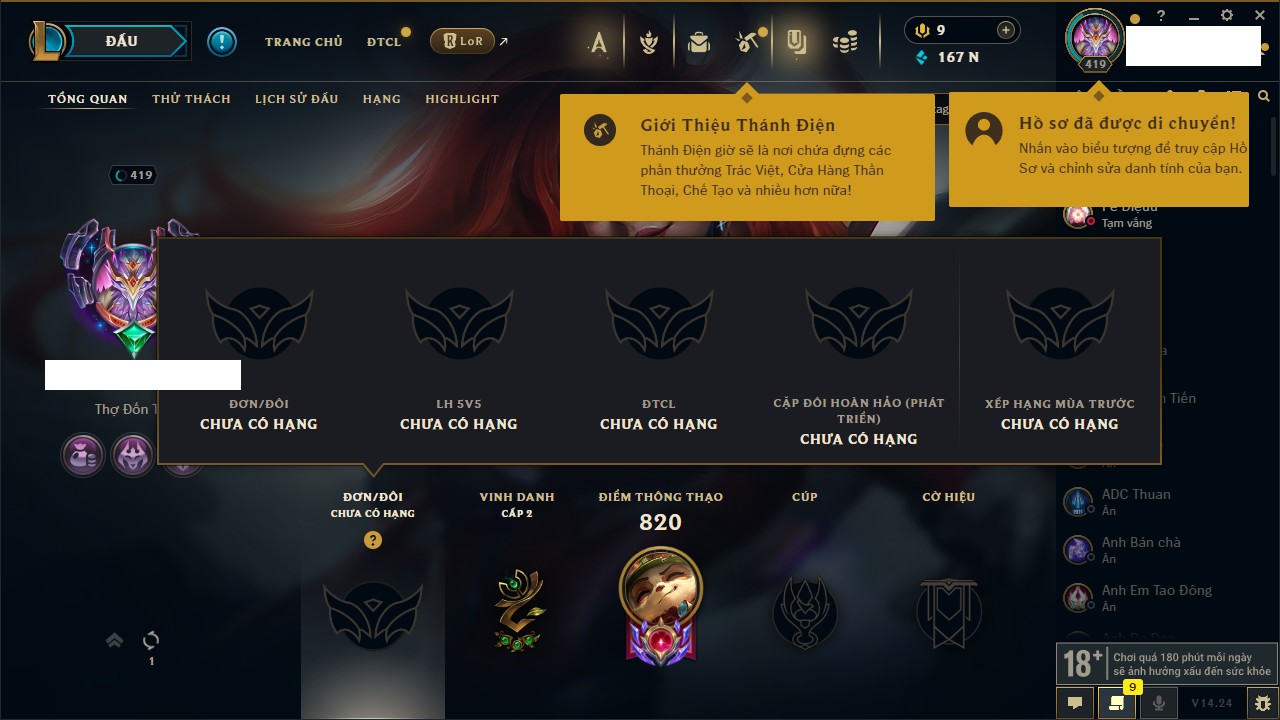The height and width of the screenshot is (720, 1280).
Task: Click the Đơn/Đôi rank help question mark
Action: coord(373,540)
